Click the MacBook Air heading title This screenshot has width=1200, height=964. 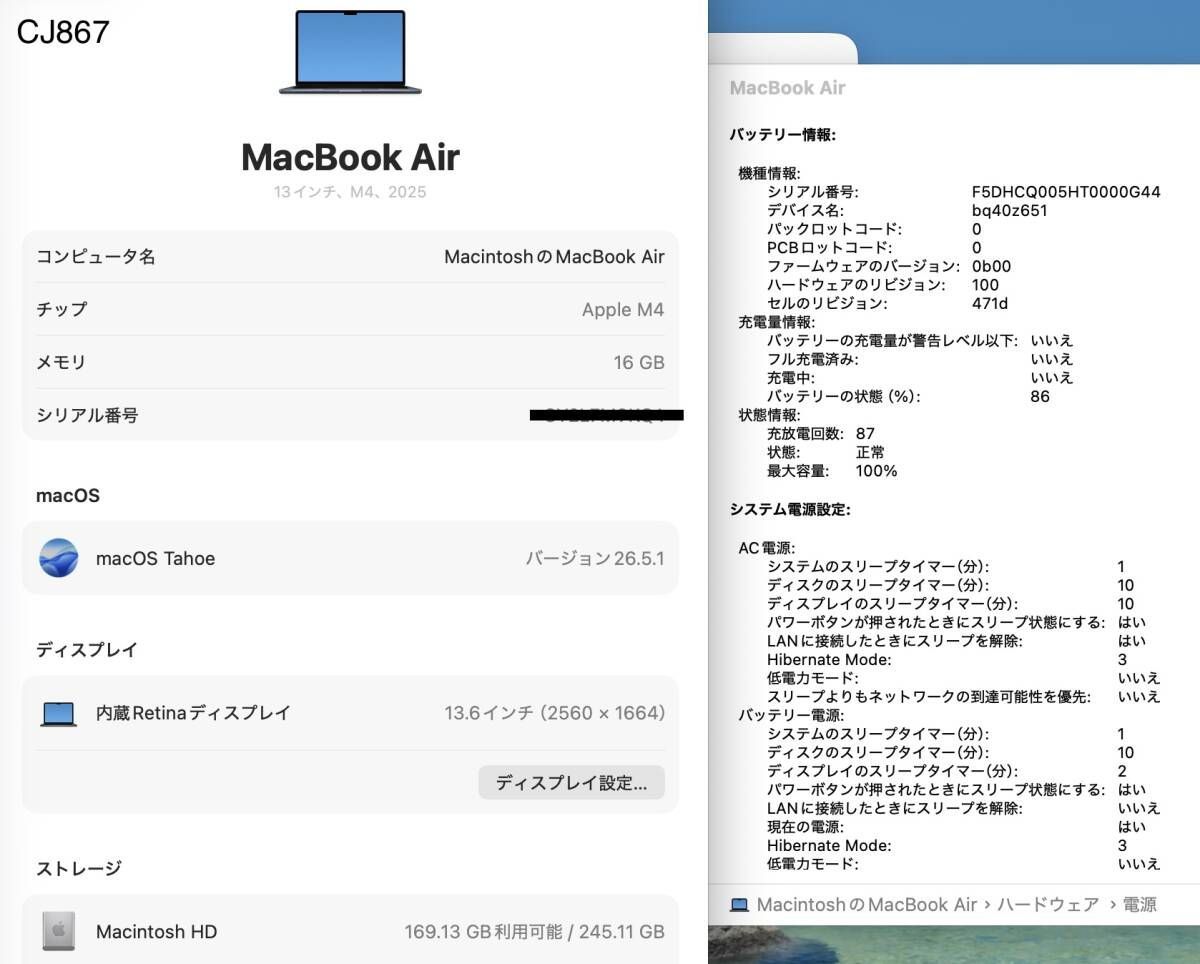coord(350,157)
